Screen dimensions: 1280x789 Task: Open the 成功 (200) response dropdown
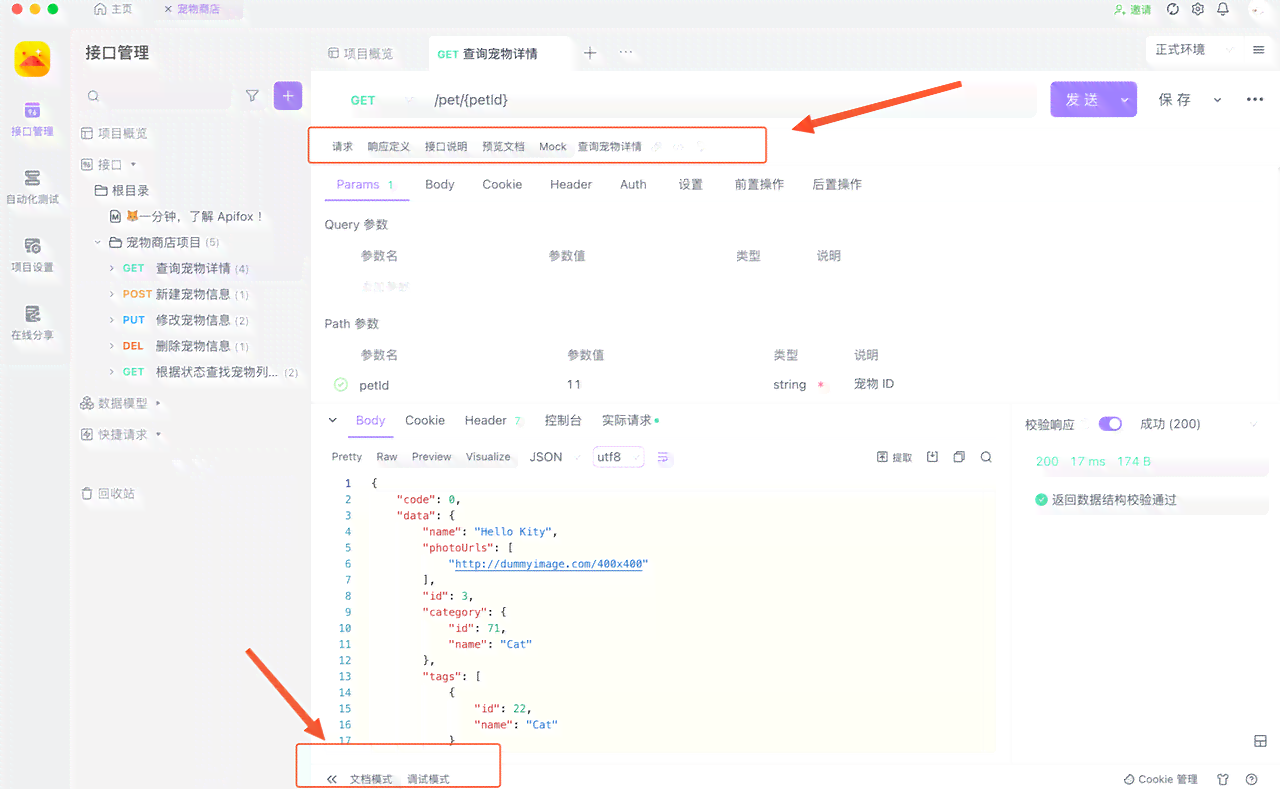(x=1198, y=424)
